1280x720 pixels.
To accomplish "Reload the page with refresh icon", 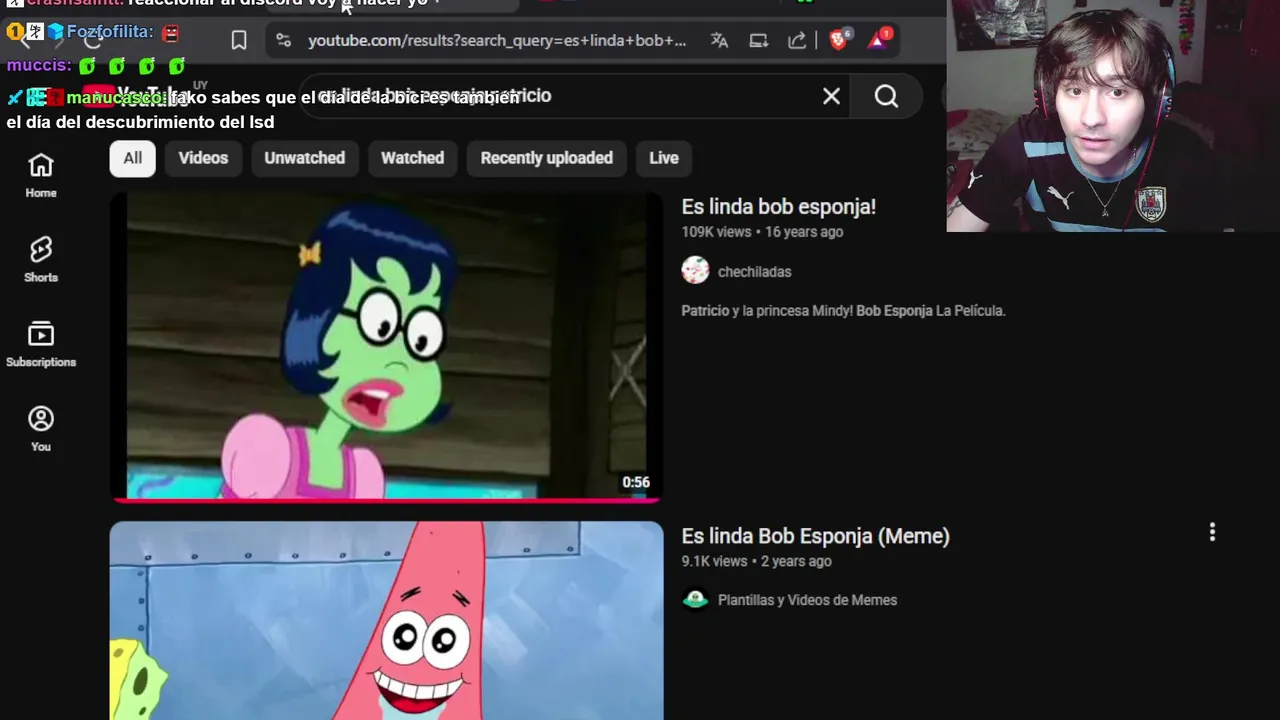I will 93,40.
